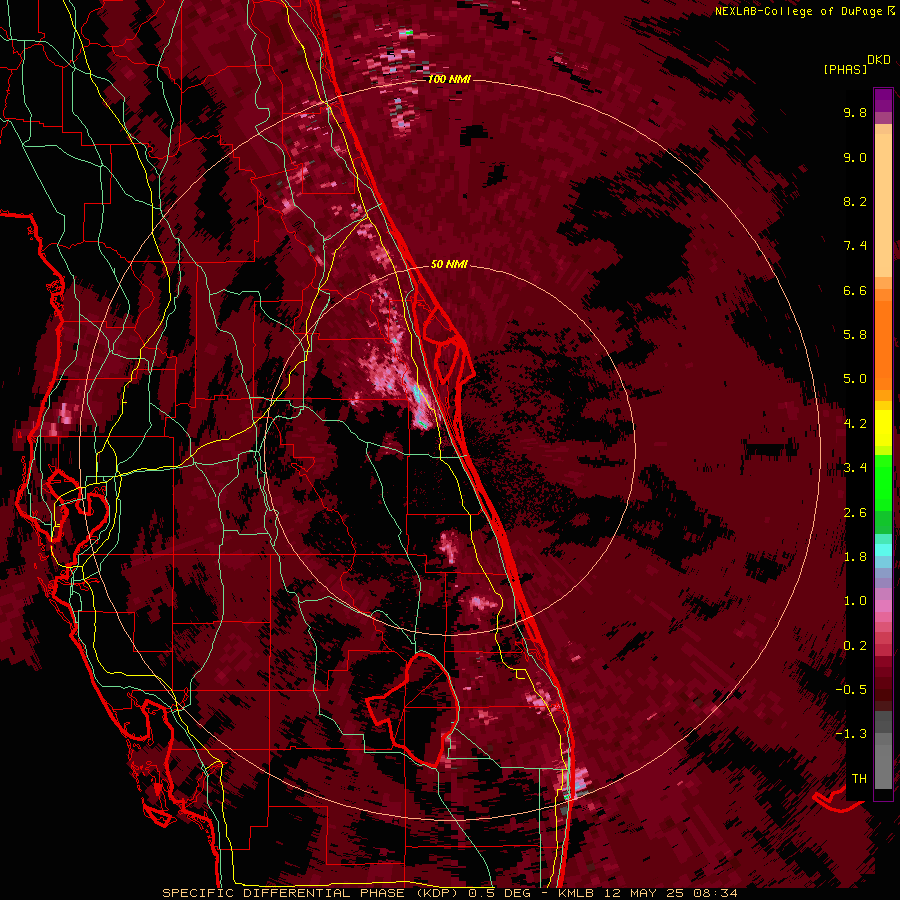Pick the peach band near 8.2
Screen dimensions: 900x900
click(883, 205)
